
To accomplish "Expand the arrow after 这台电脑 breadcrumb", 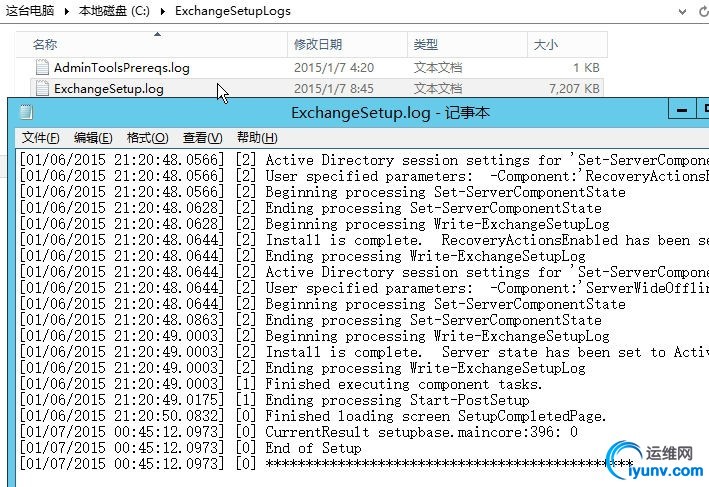I will (x=67, y=11).
